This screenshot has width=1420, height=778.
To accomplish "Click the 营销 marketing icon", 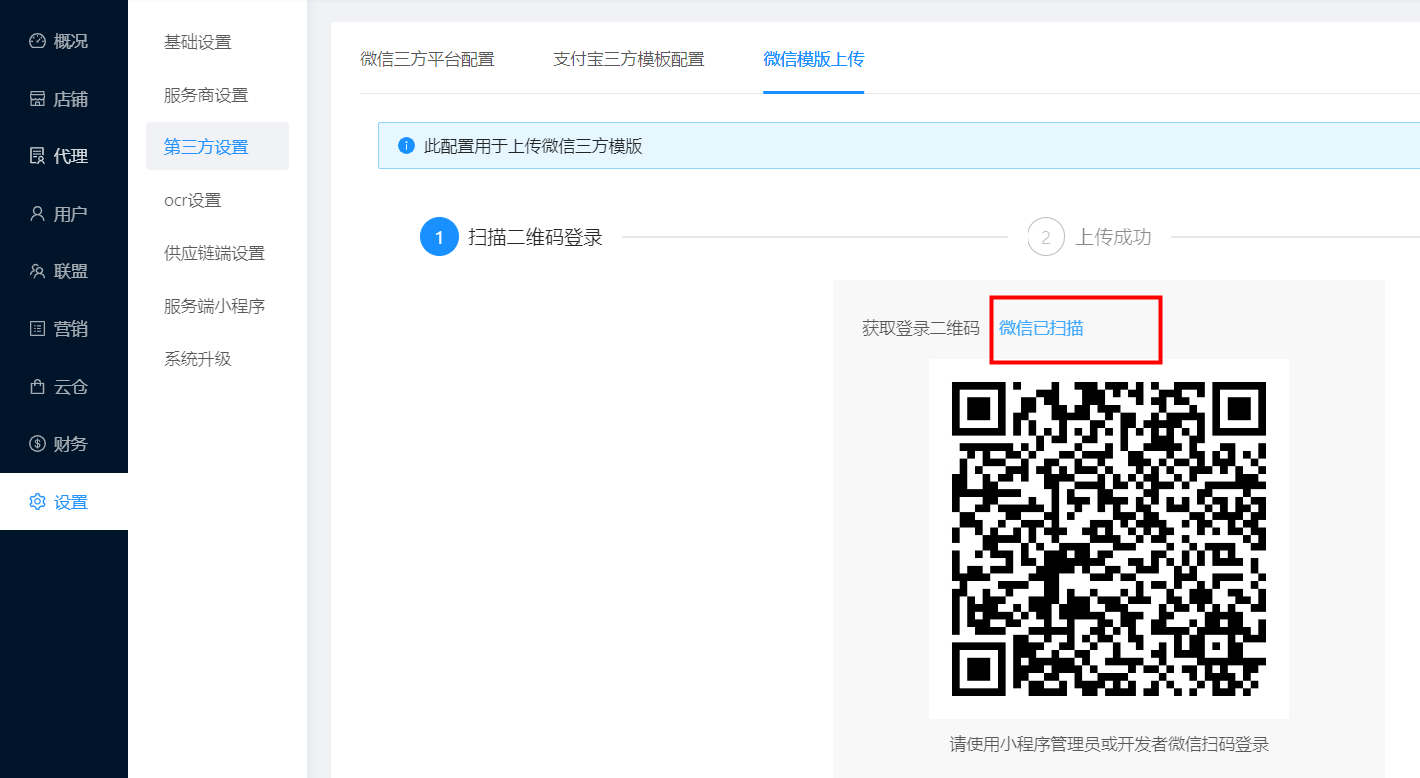I will (38, 329).
